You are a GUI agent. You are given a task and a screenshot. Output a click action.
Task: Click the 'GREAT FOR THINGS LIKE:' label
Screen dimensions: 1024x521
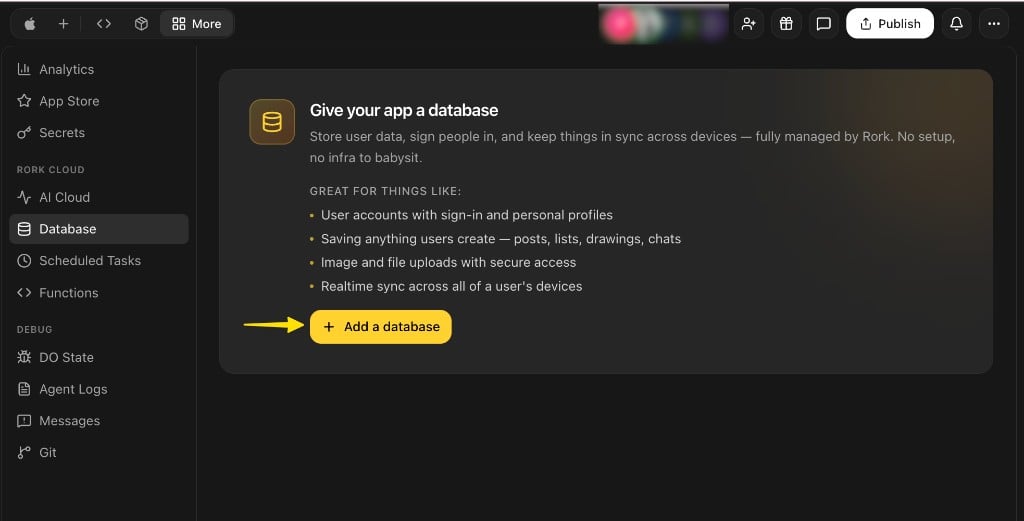click(x=385, y=191)
